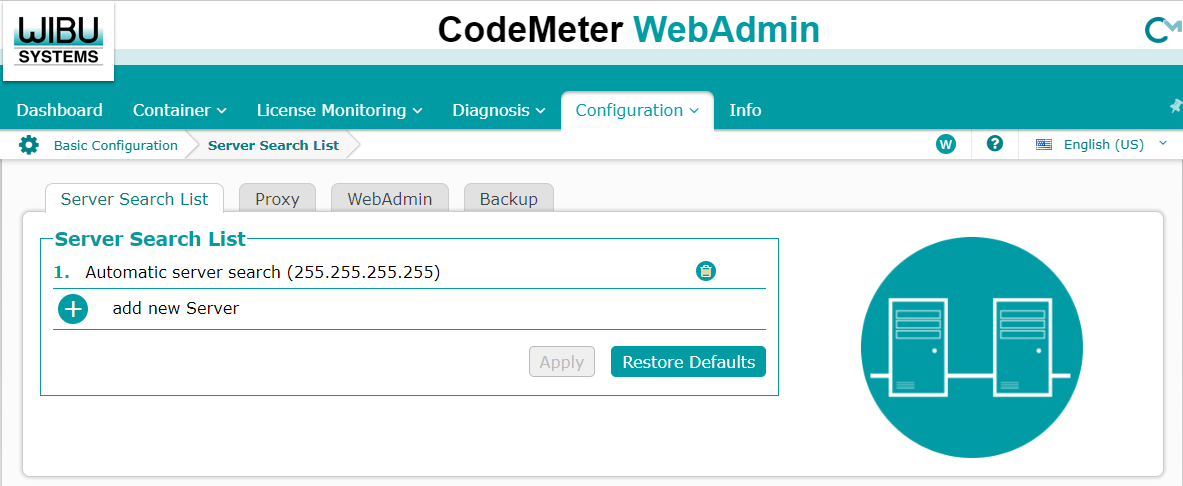Click the WIBU Systems logo
The image size is (1183, 486).
click(x=58, y=41)
